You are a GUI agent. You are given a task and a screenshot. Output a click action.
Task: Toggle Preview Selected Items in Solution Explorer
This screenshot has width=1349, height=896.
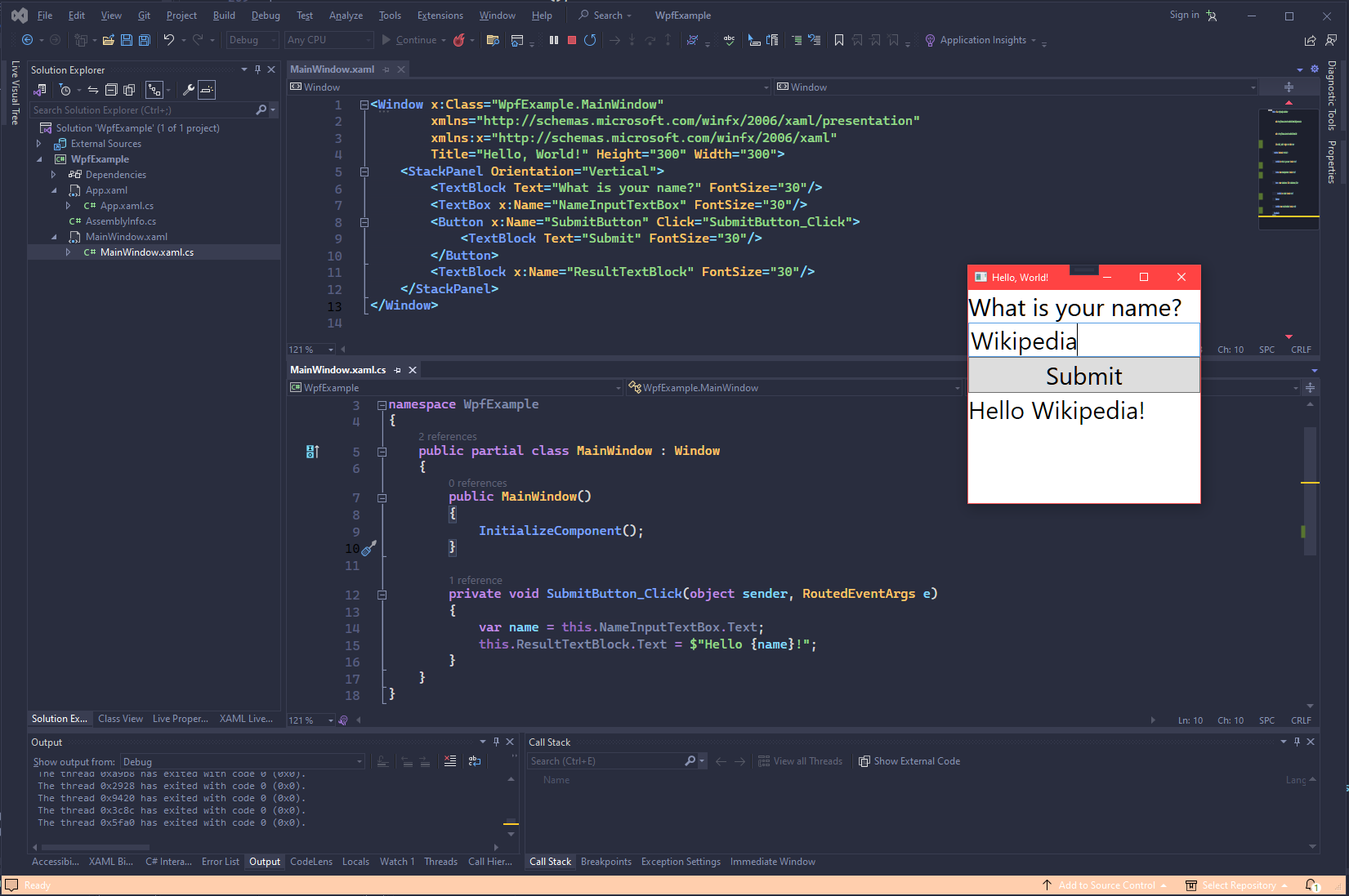(x=208, y=90)
